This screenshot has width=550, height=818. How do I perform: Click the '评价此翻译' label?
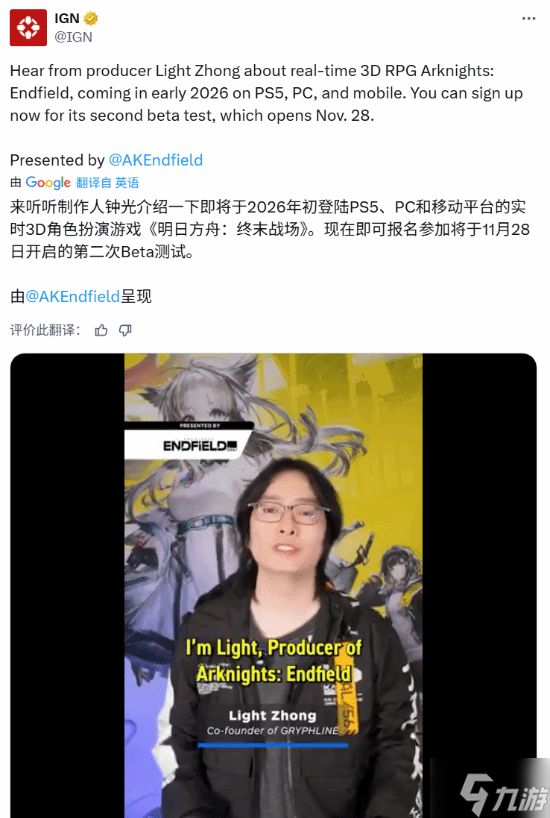coord(45,330)
